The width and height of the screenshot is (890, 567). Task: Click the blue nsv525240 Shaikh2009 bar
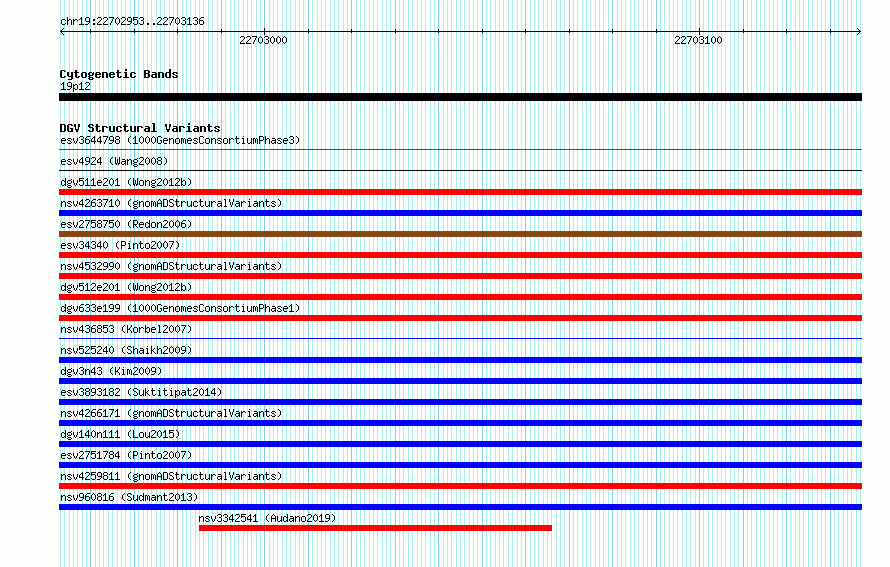coord(460,360)
